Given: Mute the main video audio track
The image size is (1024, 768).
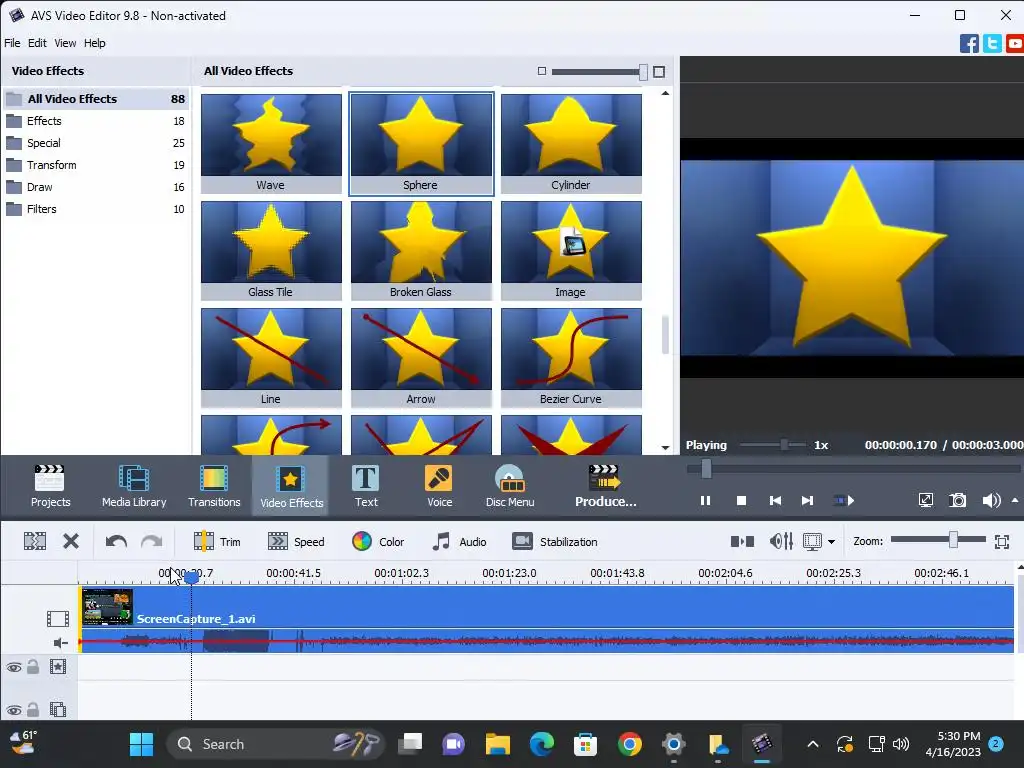Looking at the screenshot, I should tap(60, 643).
